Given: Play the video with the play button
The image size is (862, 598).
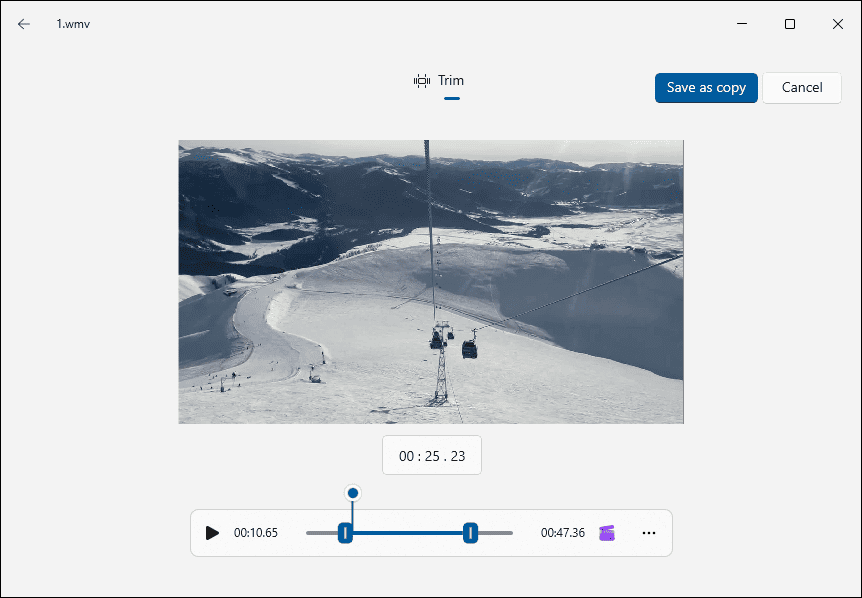Looking at the screenshot, I should (212, 533).
